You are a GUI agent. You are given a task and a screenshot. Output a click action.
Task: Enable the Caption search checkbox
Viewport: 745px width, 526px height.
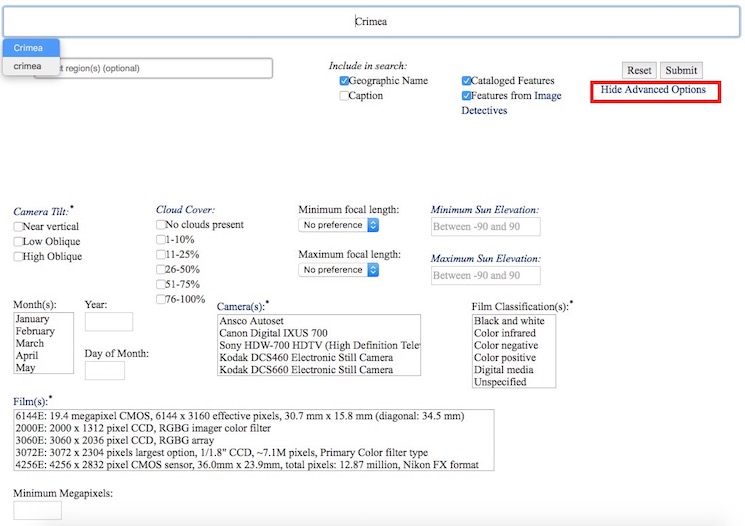point(344,97)
